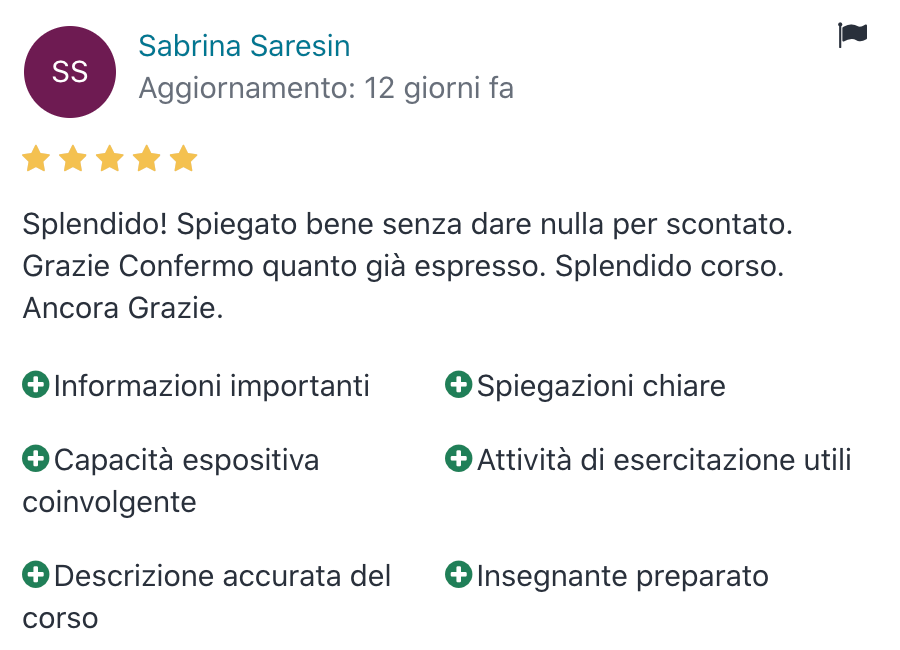900x650 pixels.
Task: Click the third rating star
Action: pos(110,159)
